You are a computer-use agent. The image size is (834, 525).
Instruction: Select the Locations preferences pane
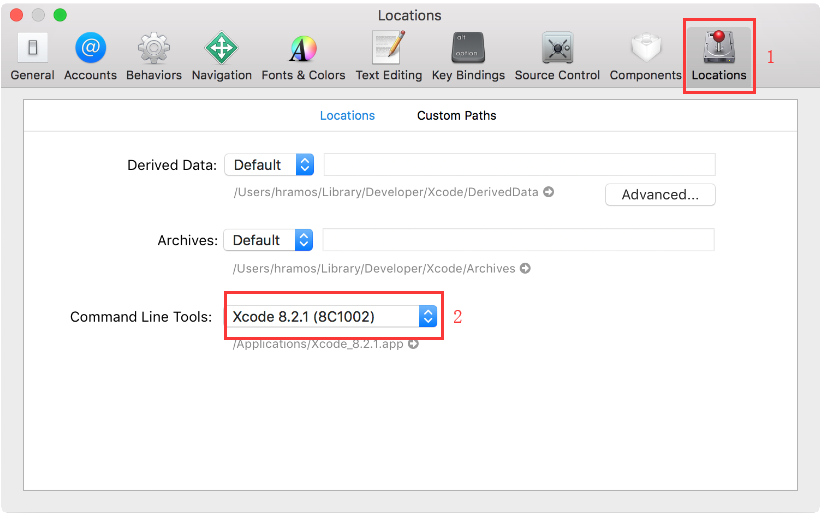(719, 56)
